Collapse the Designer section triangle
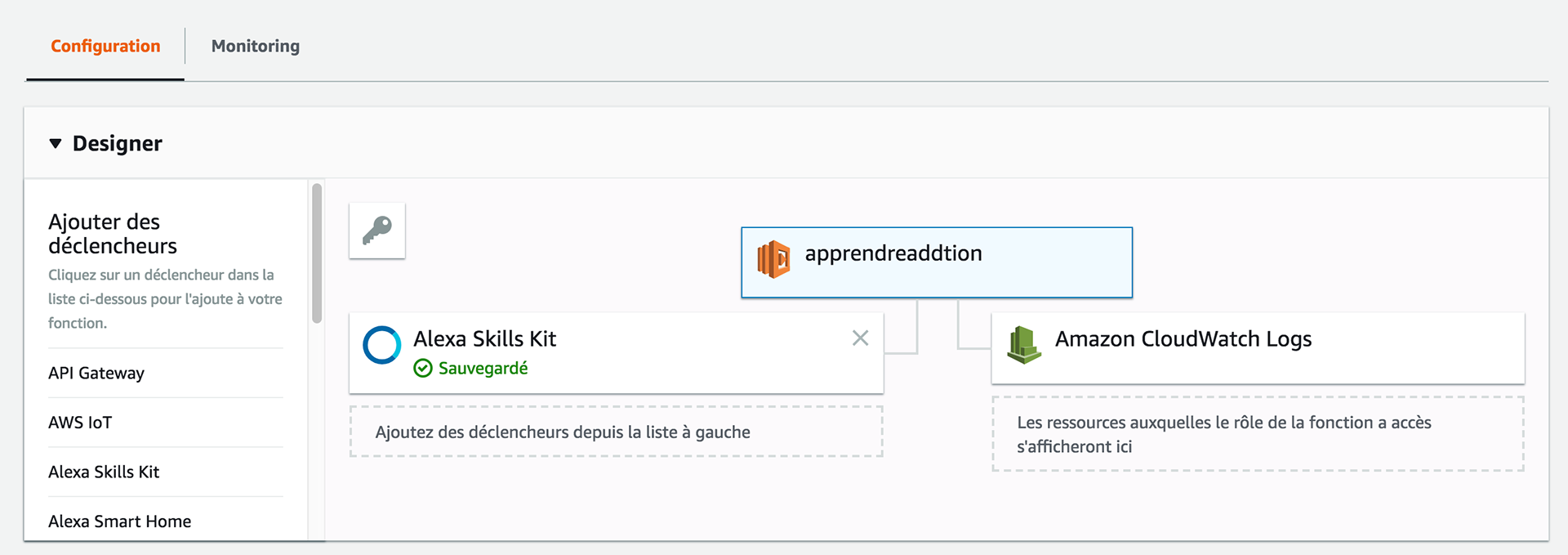This screenshot has width=1568, height=555. (x=56, y=144)
